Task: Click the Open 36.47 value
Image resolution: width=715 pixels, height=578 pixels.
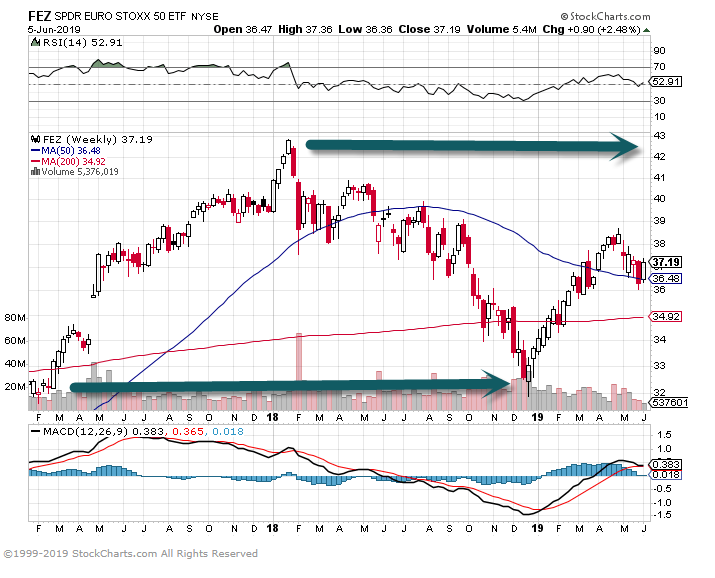Action: tap(243, 30)
